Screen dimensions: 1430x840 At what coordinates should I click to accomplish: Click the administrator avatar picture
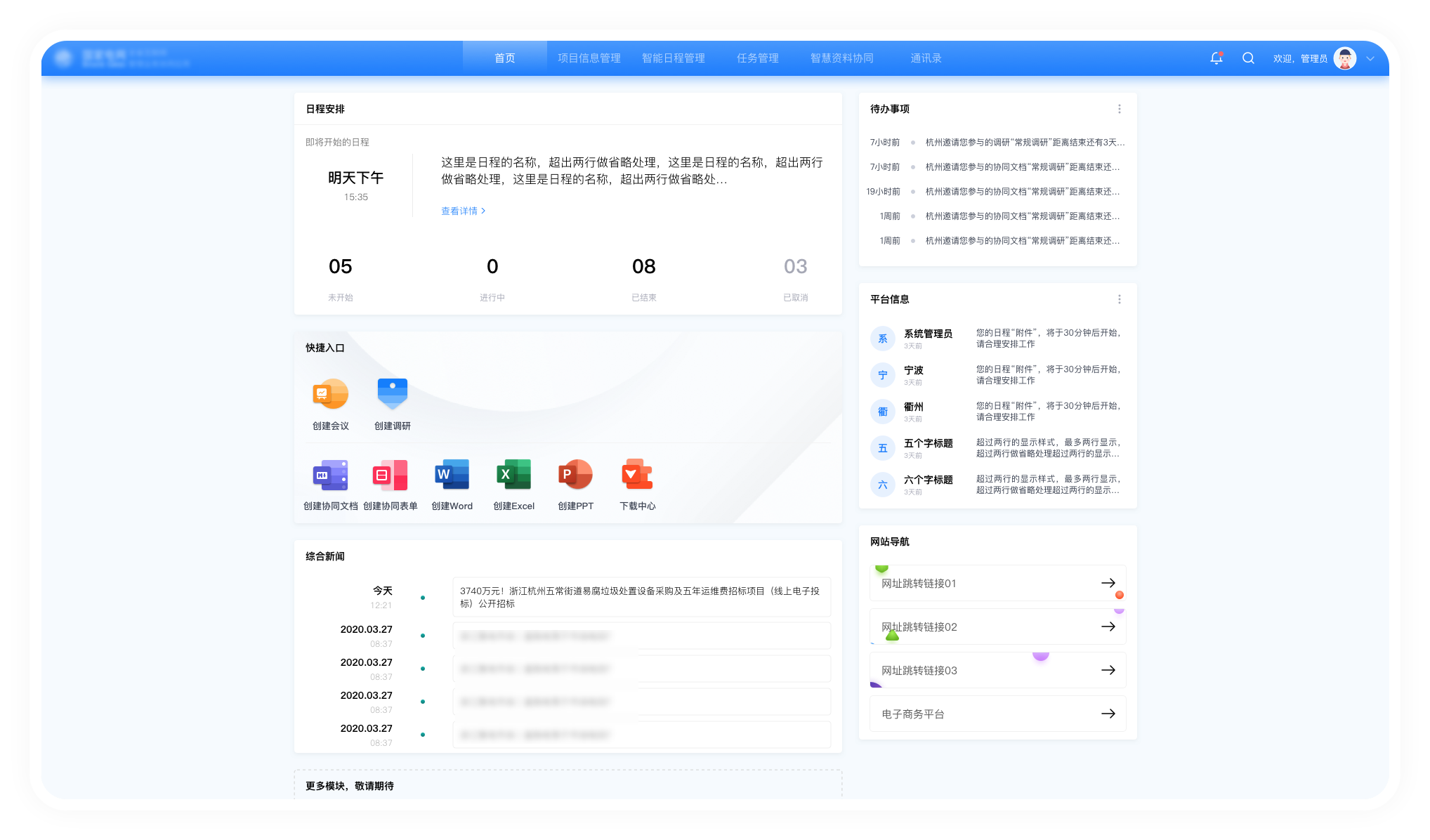1344,58
